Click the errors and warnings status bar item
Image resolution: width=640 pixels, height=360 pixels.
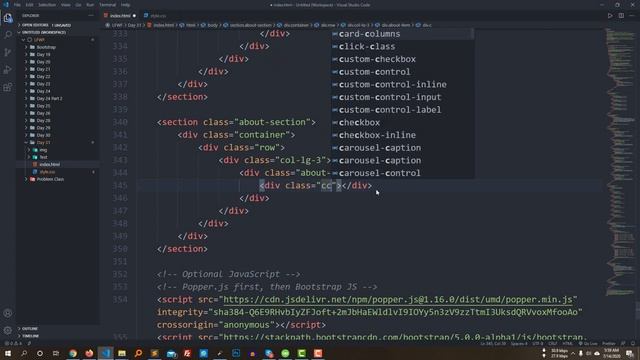point(12,344)
